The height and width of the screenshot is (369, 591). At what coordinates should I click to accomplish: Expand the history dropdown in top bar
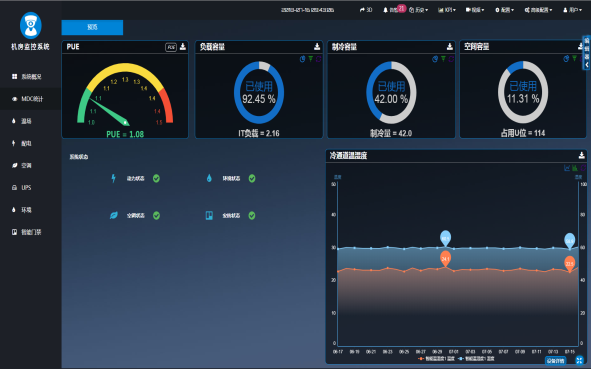418,10
